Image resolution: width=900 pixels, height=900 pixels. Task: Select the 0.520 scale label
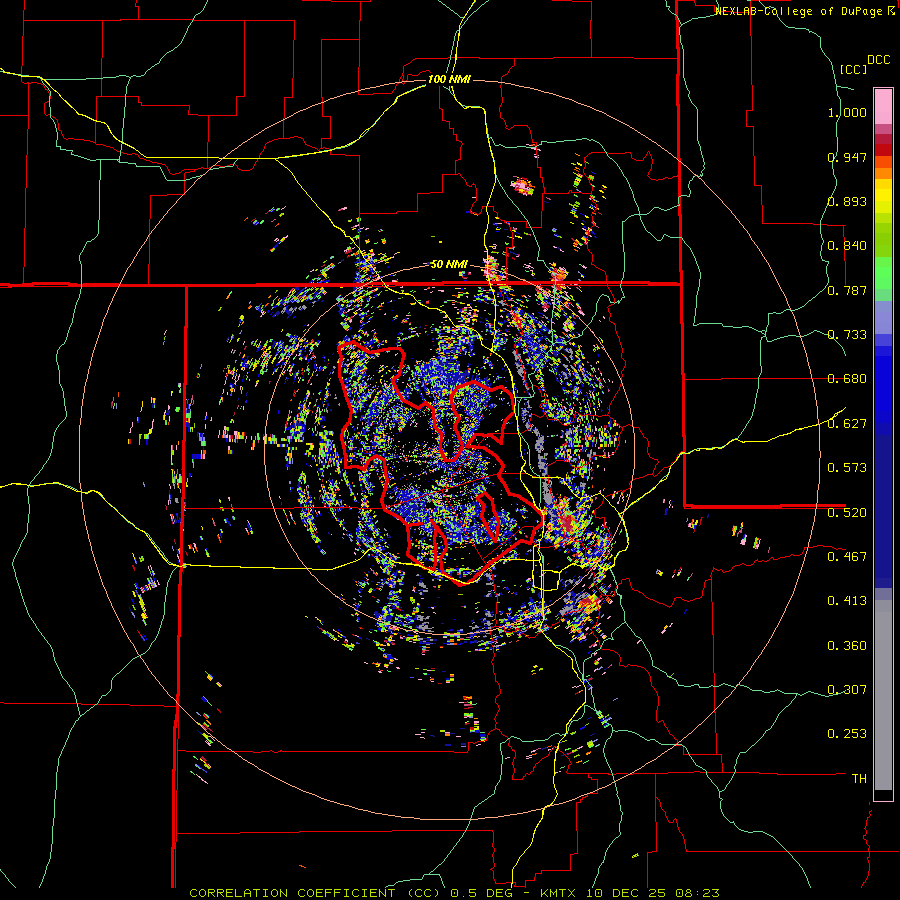click(x=847, y=513)
